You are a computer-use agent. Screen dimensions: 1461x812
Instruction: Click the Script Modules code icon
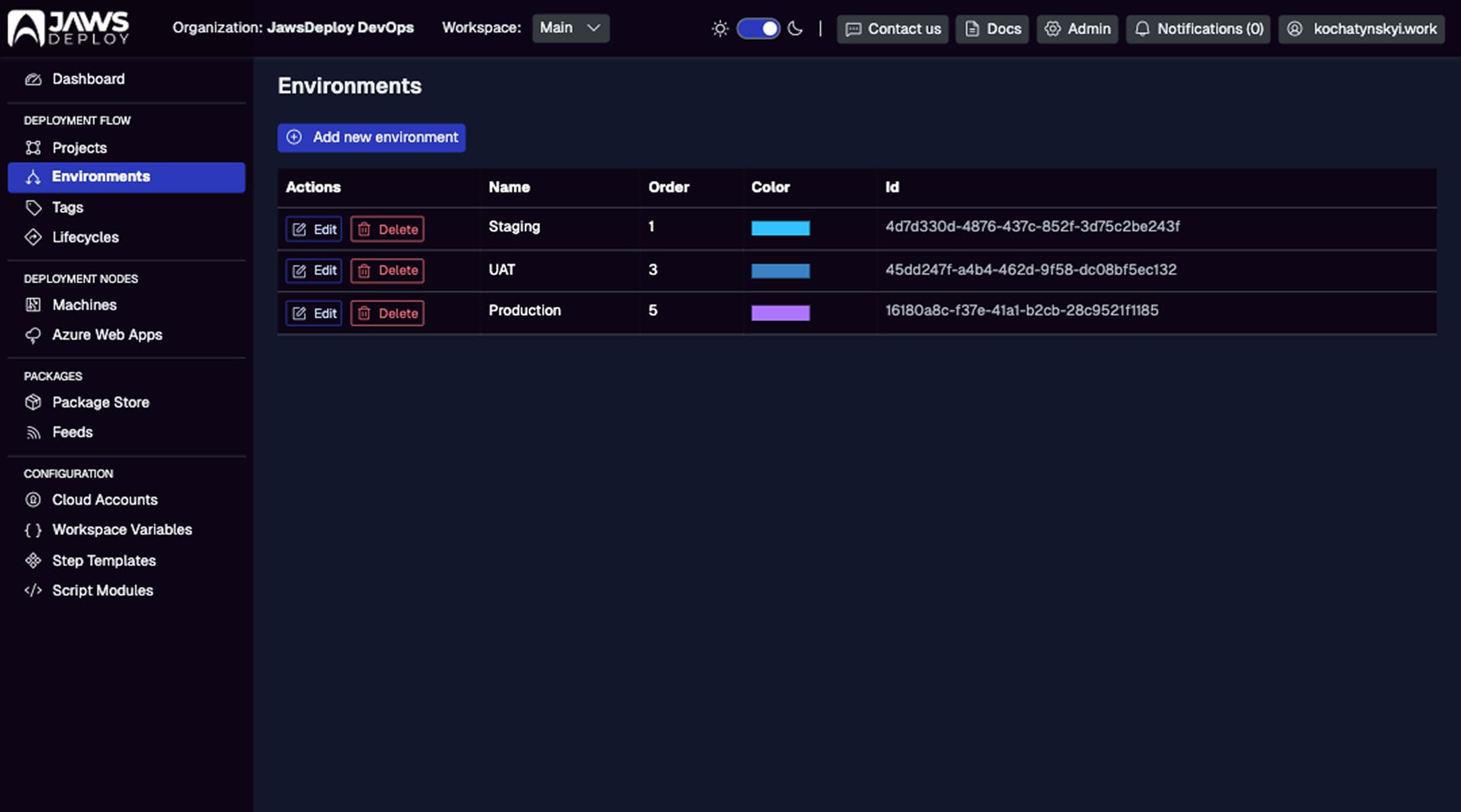click(x=33, y=590)
